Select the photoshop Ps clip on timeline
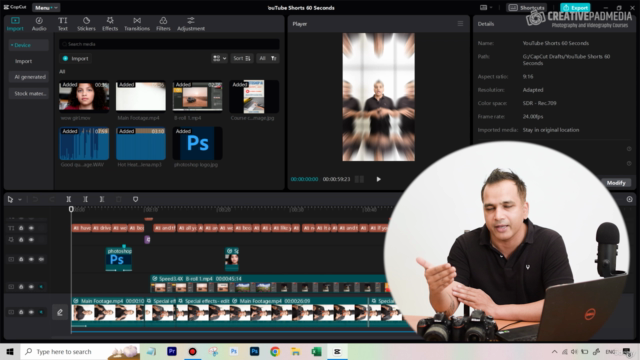 [118, 259]
